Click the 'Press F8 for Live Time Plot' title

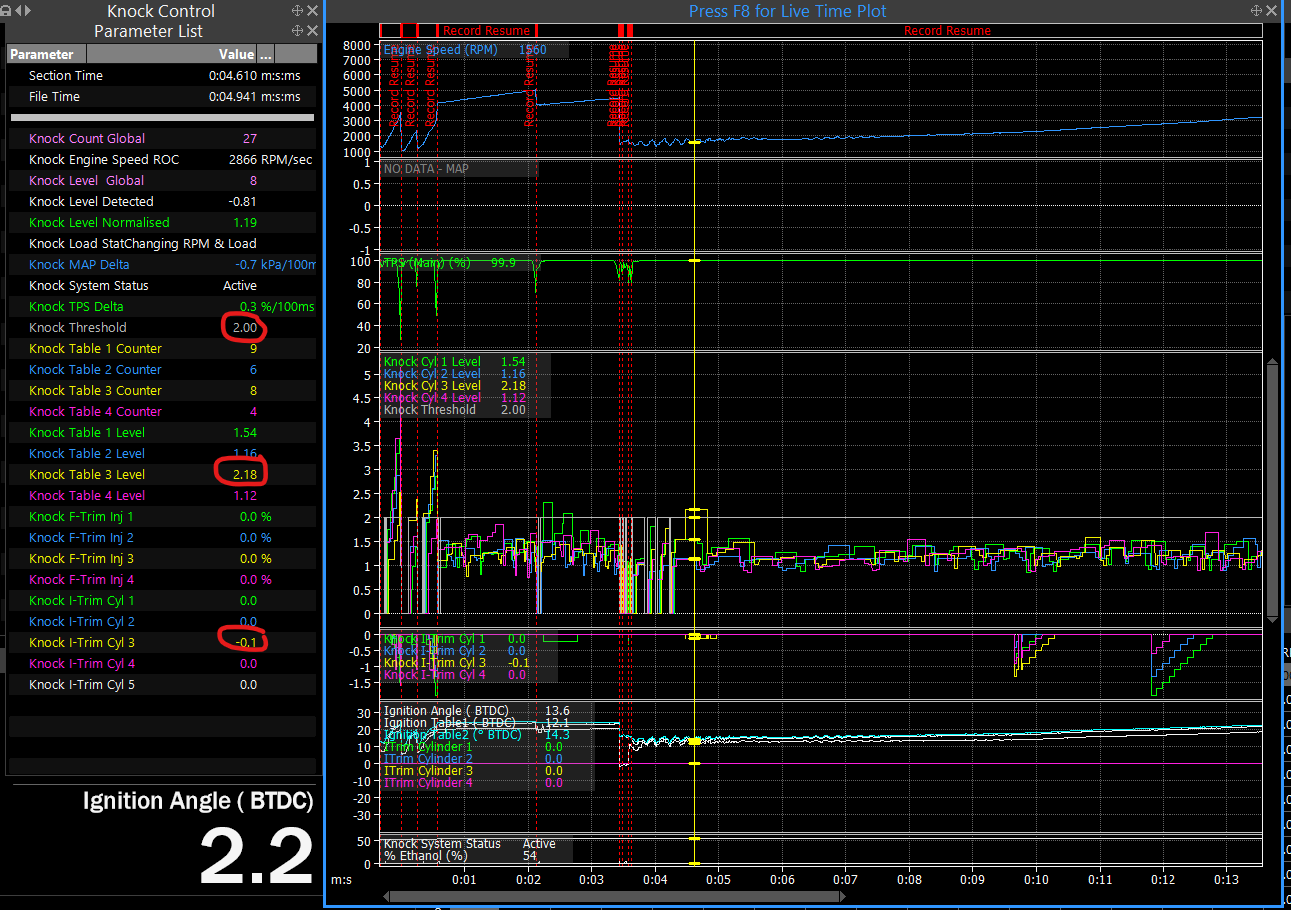pos(788,11)
